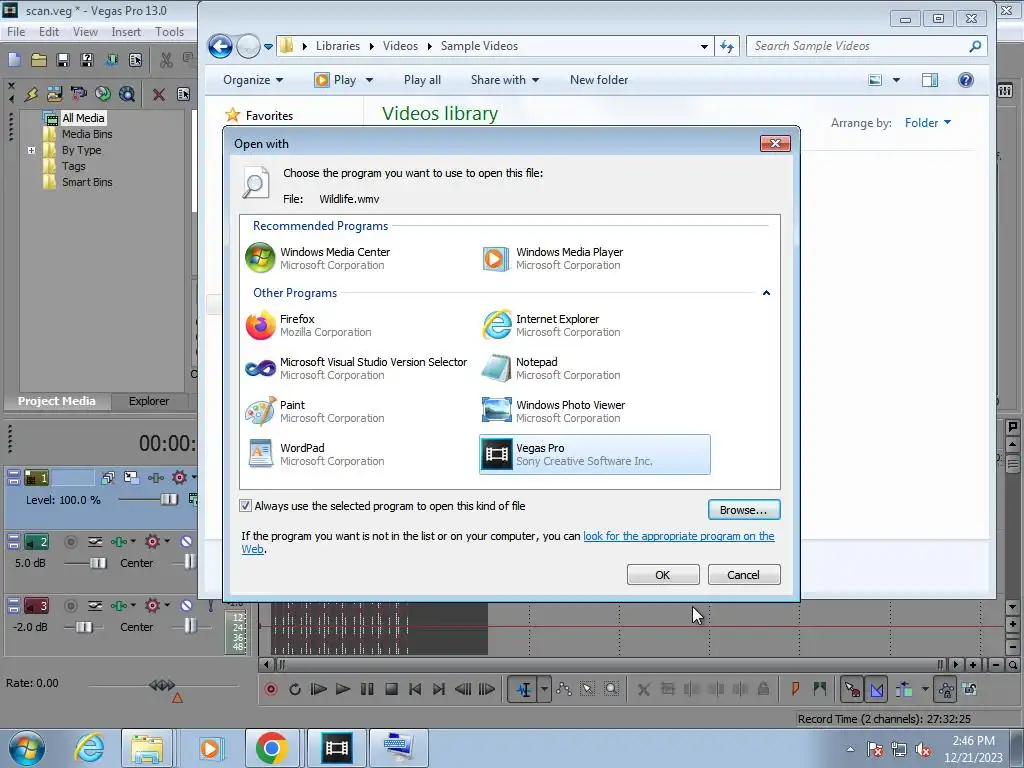Click the Browse... button

tap(744, 509)
